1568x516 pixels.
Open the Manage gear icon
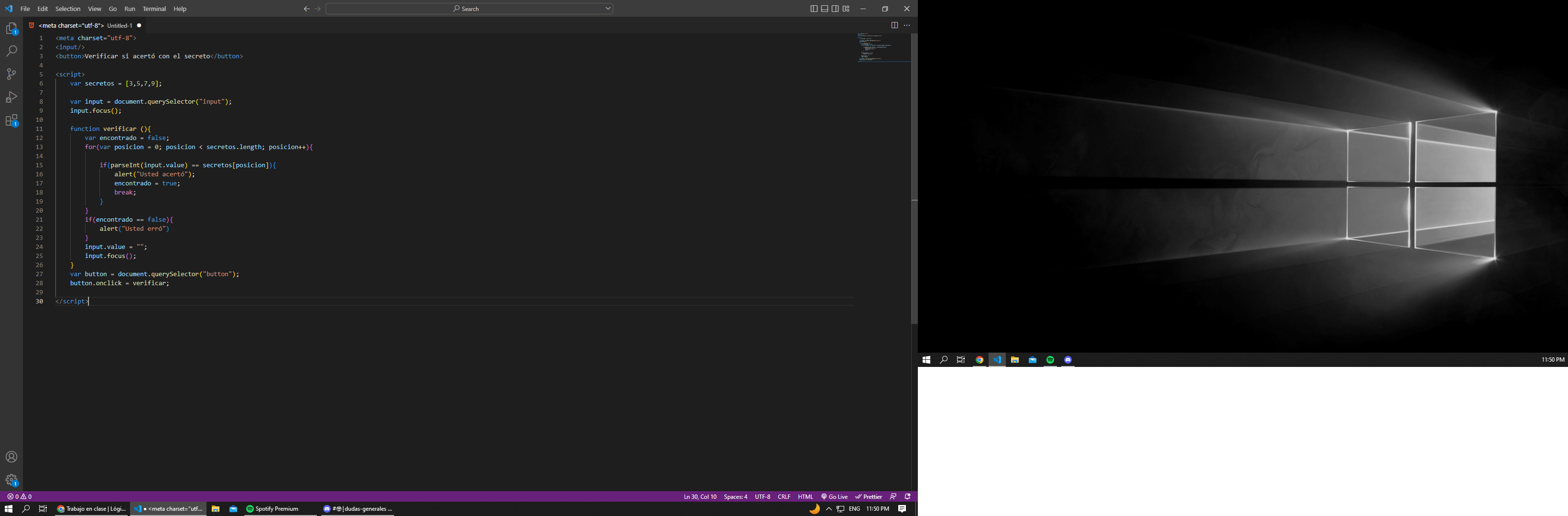(x=11, y=480)
